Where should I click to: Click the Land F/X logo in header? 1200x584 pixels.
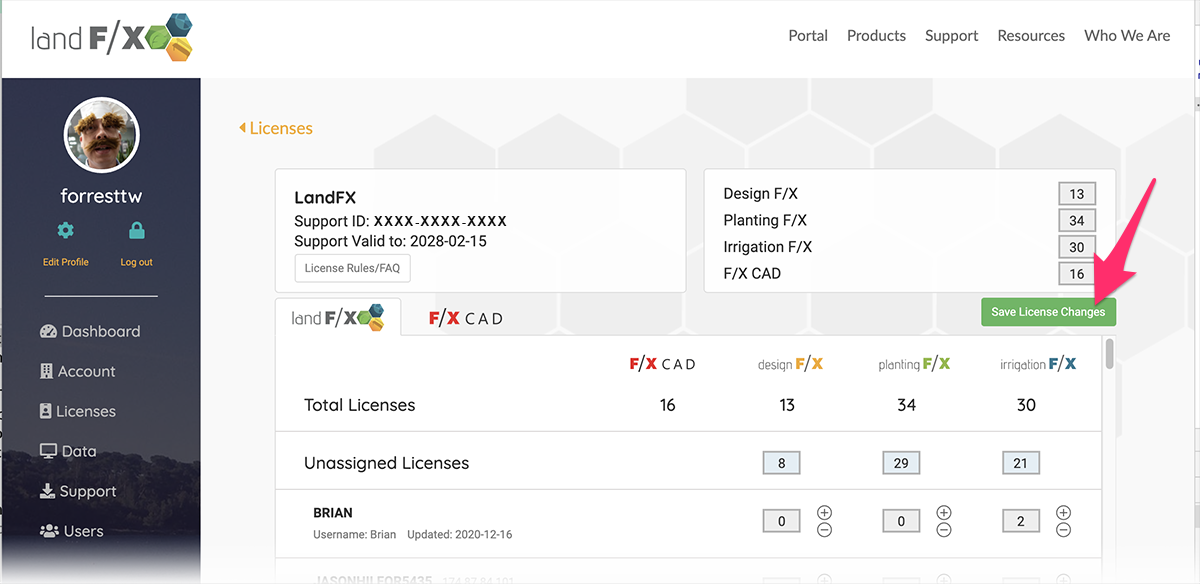pyautogui.click(x=111, y=37)
